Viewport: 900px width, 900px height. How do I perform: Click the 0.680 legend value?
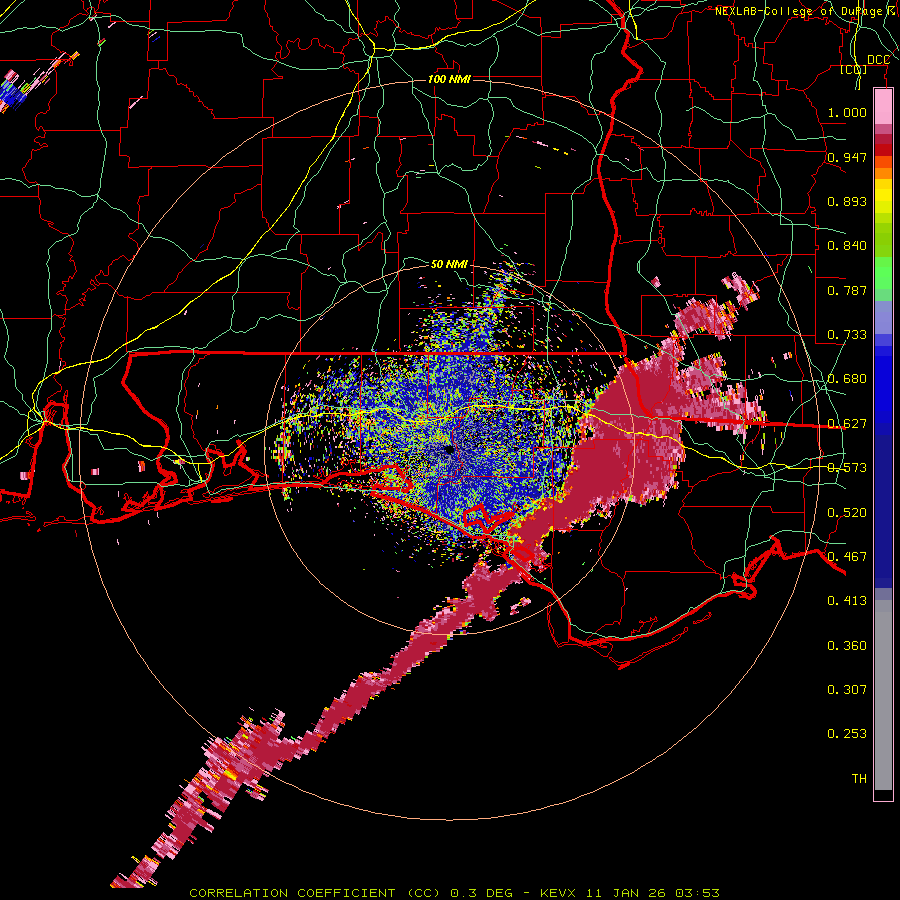(x=847, y=379)
